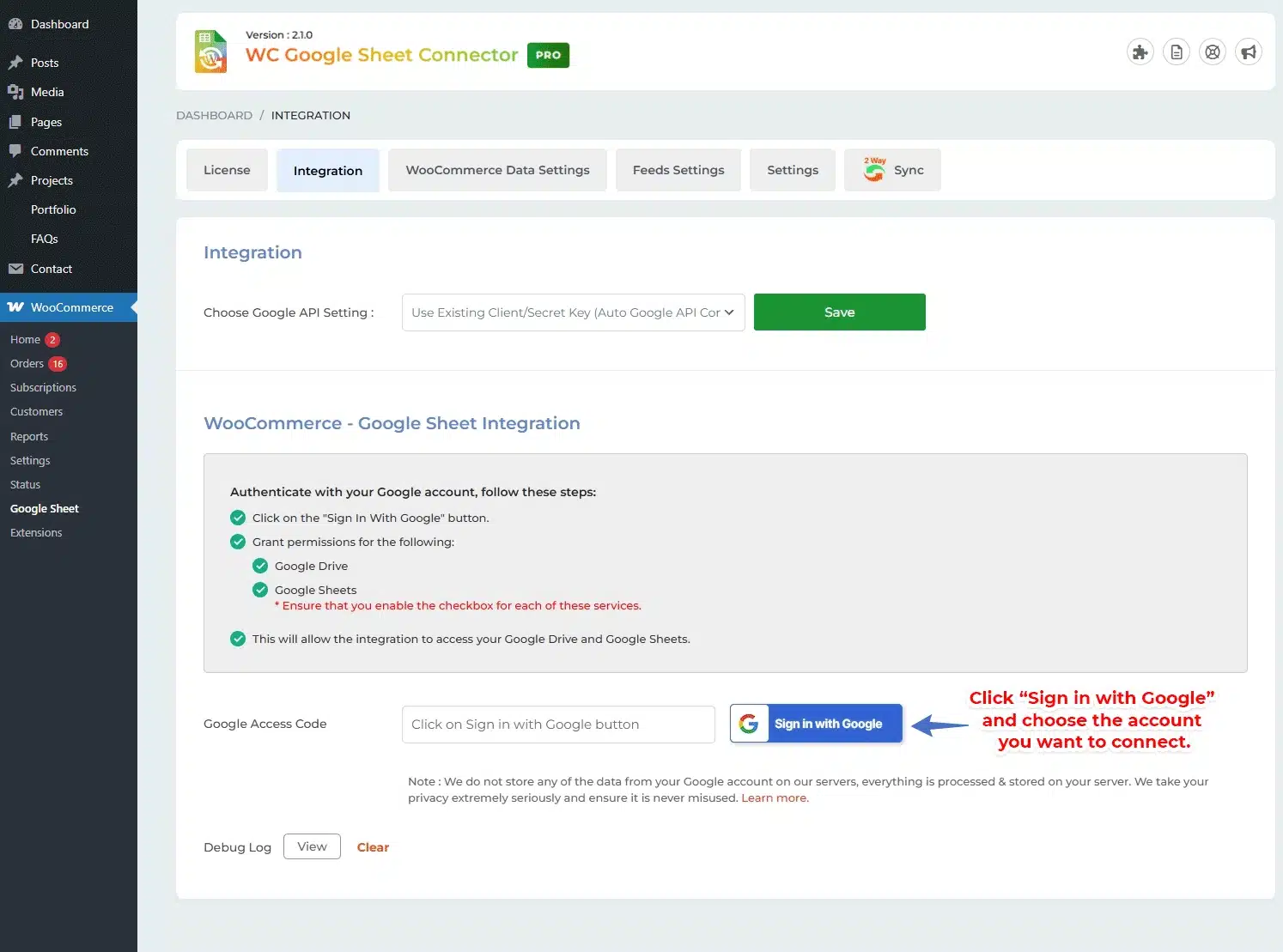
Task: Click the green check beside Google Sheets
Action: 260,590
